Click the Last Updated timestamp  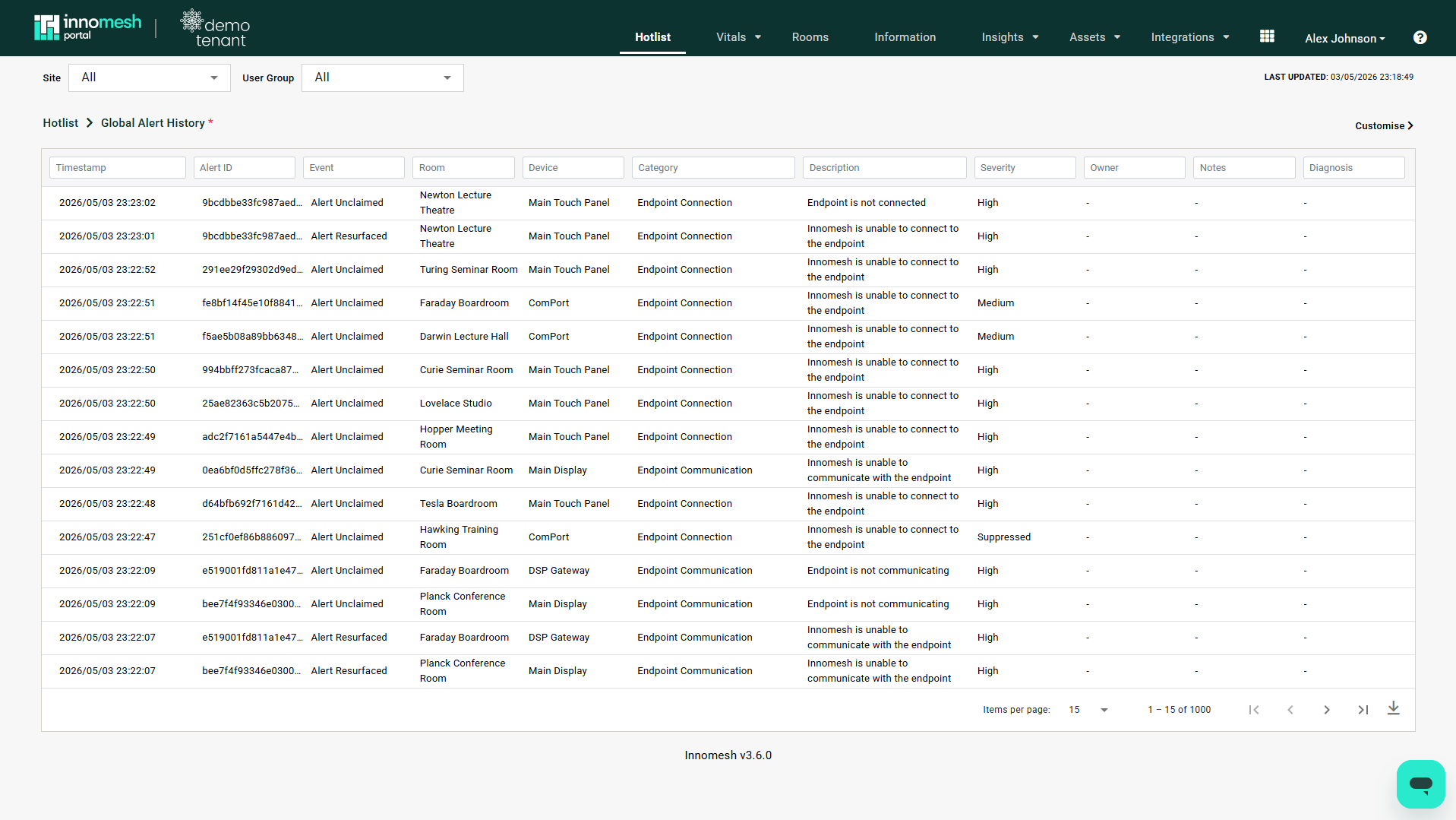(1338, 77)
